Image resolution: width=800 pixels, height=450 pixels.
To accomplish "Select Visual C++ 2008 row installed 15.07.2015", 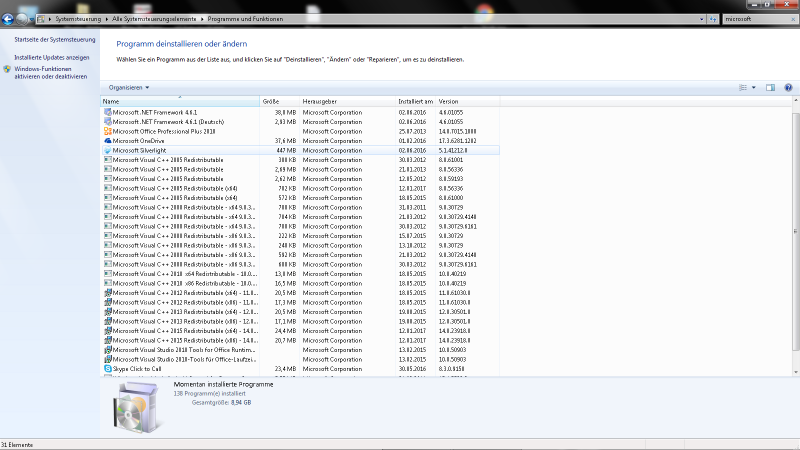I will 301,236.
